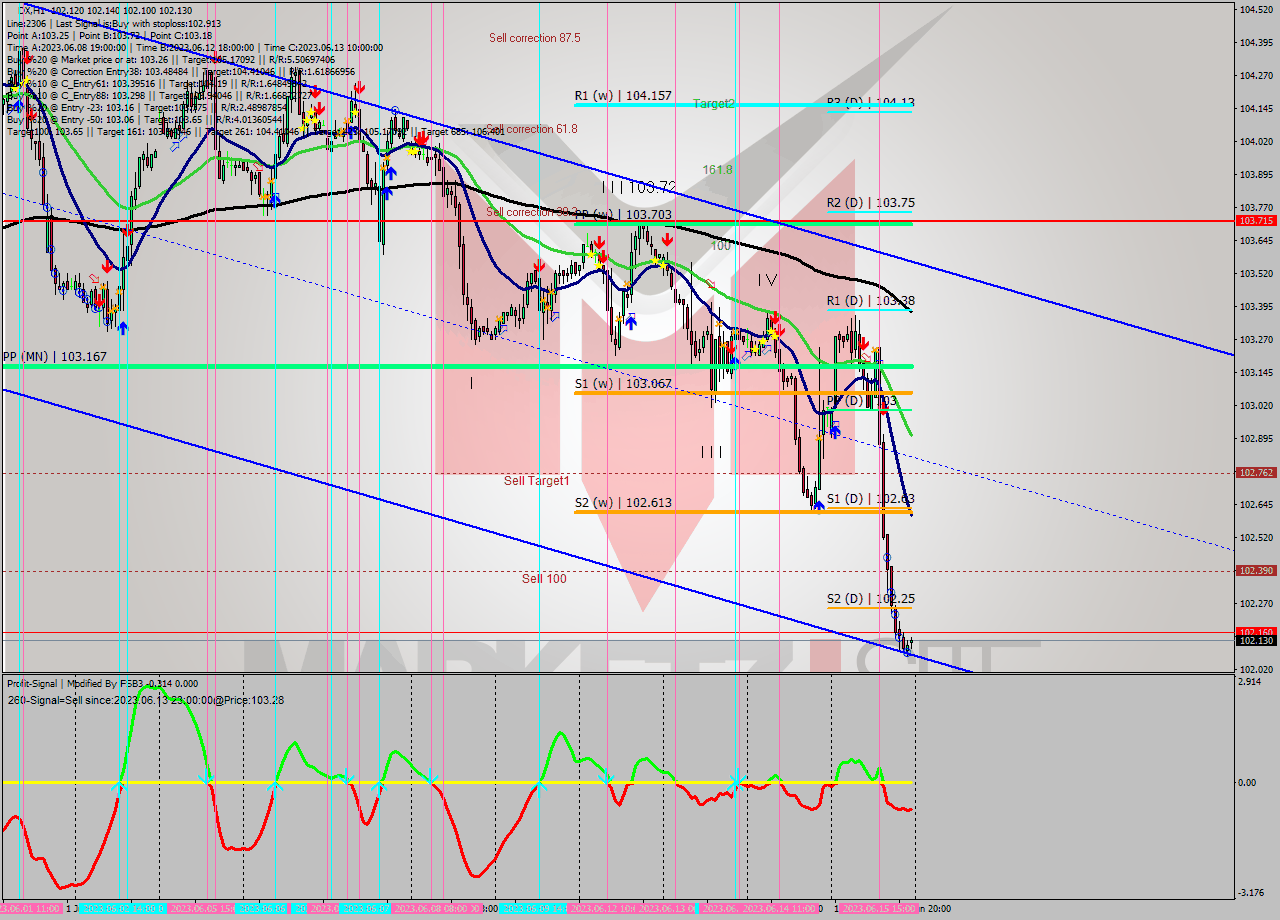Click the red 103.715 price tag on axis
1280x920 pixels.
point(1256,220)
